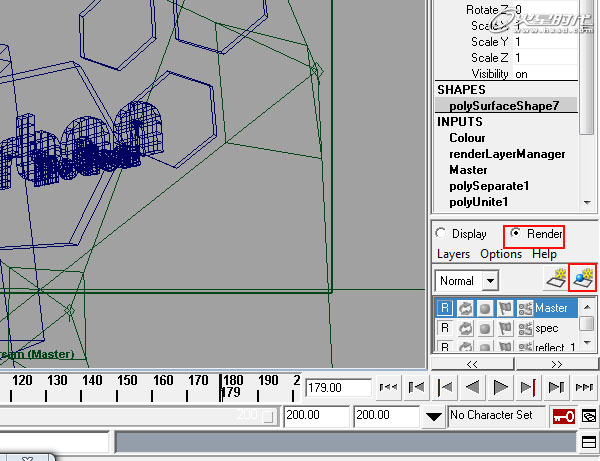Viewport: 600px width, 461px height.
Task: Click channel box scroll down arrow
Action: point(587,202)
